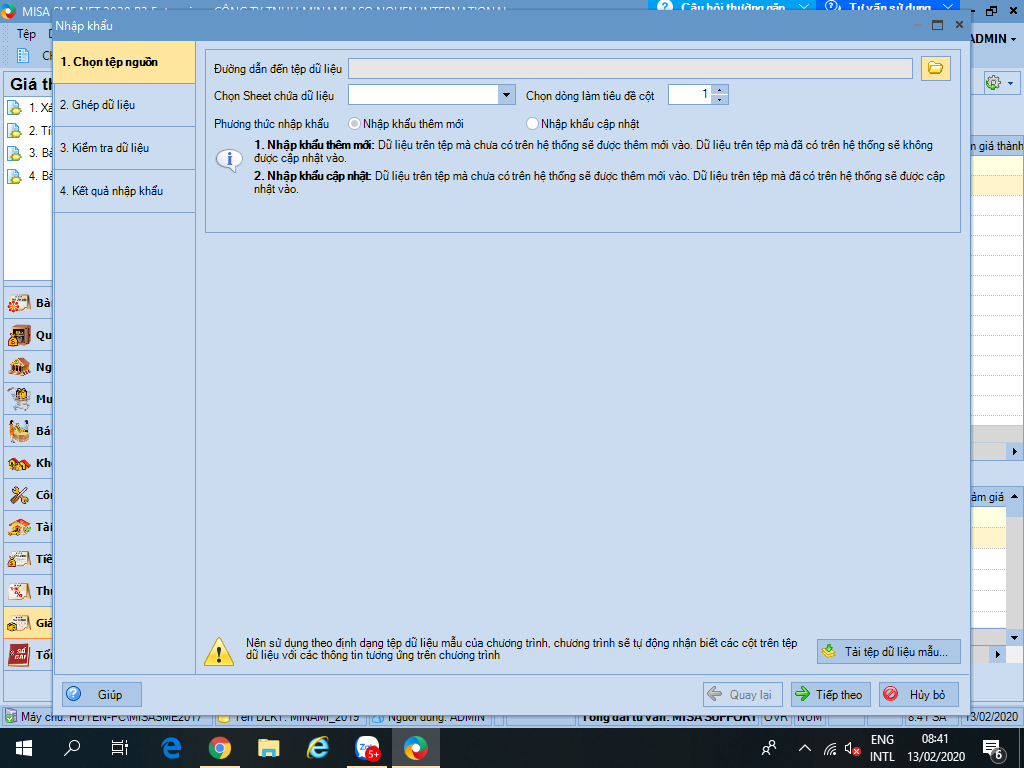Click the yellow warning triangle icon
This screenshot has width=1024, height=768.
tap(219, 651)
